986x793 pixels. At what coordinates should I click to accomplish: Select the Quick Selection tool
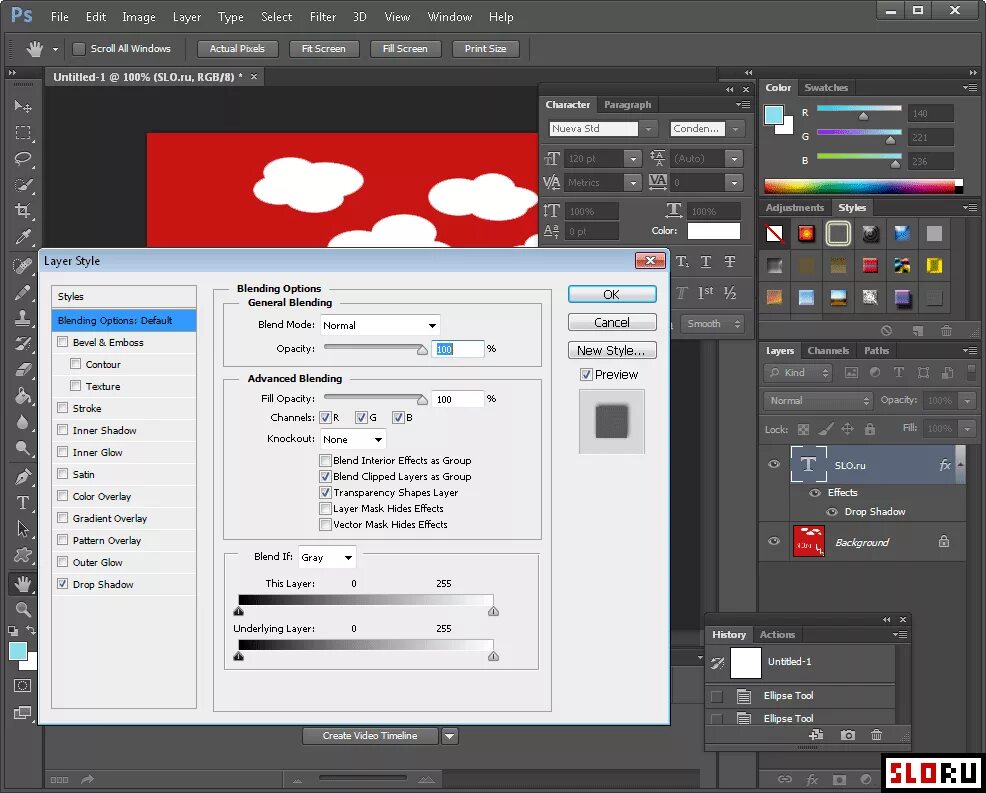[23, 185]
